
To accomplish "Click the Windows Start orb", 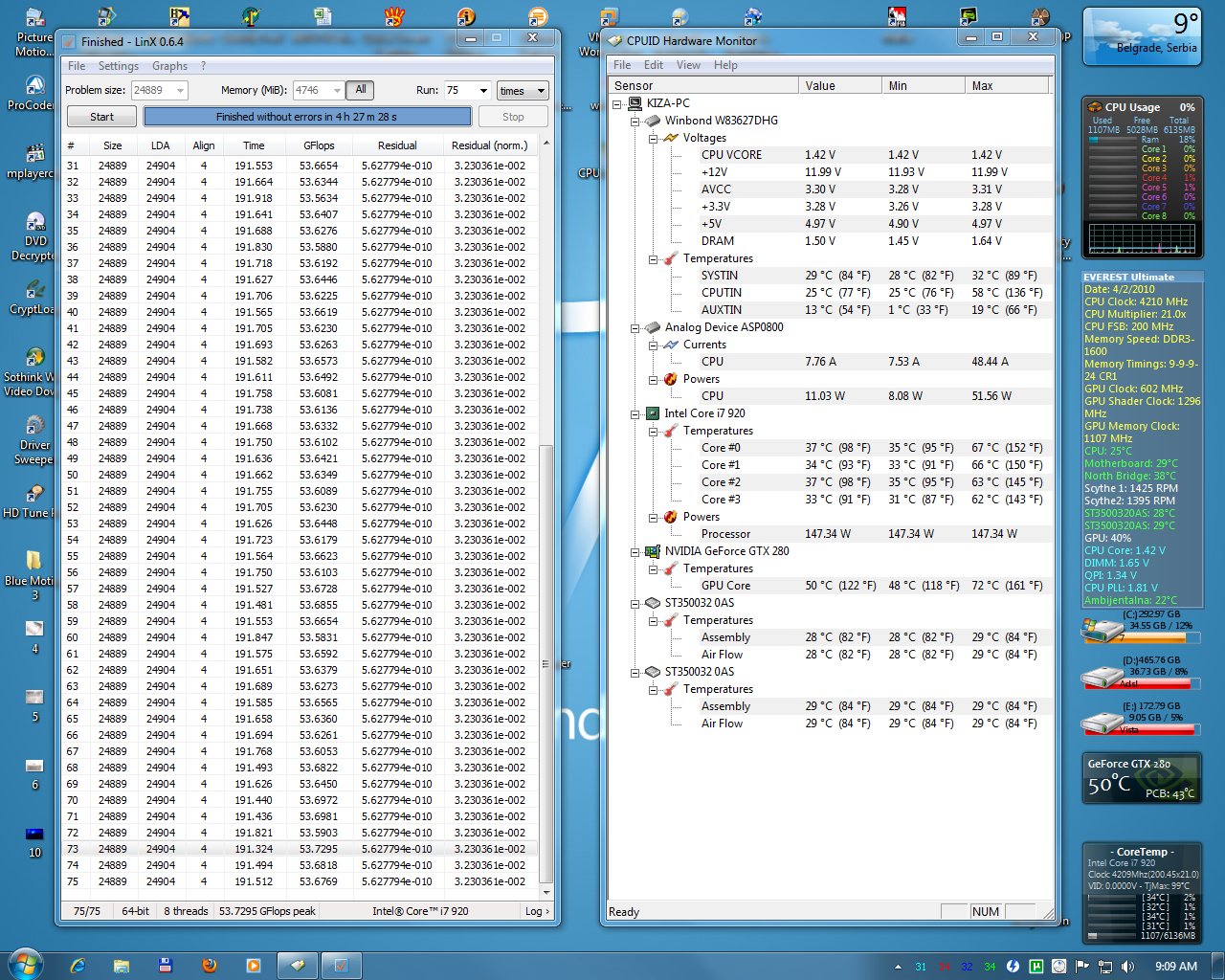I will point(25,964).
